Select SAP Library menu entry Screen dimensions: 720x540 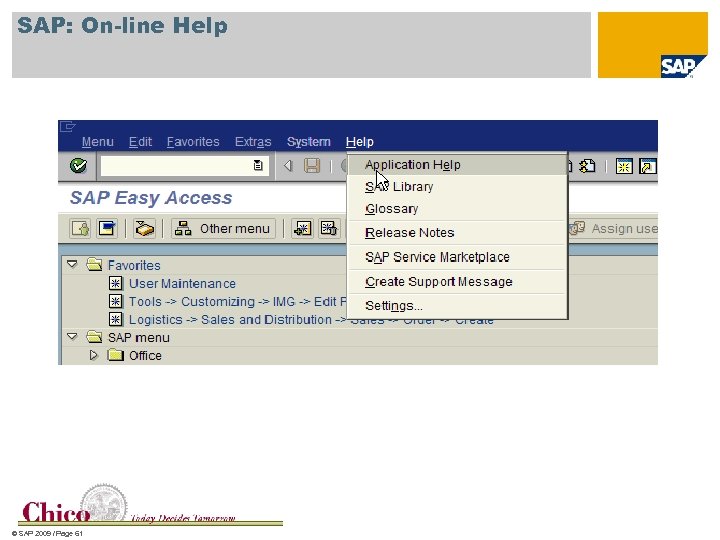coord(457,187)
